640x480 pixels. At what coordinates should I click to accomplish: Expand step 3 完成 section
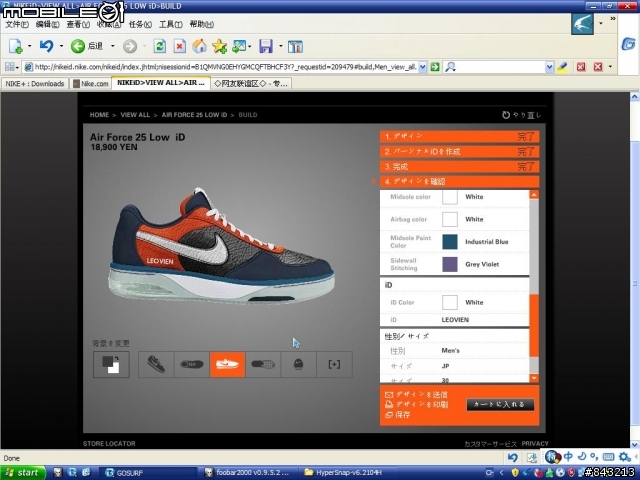point(460,167)
